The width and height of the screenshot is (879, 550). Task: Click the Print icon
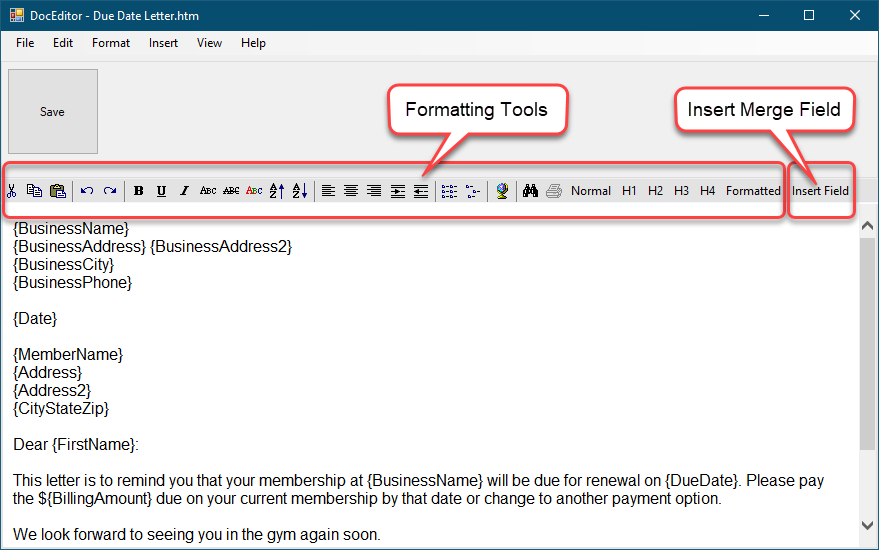tap(554, 191)
